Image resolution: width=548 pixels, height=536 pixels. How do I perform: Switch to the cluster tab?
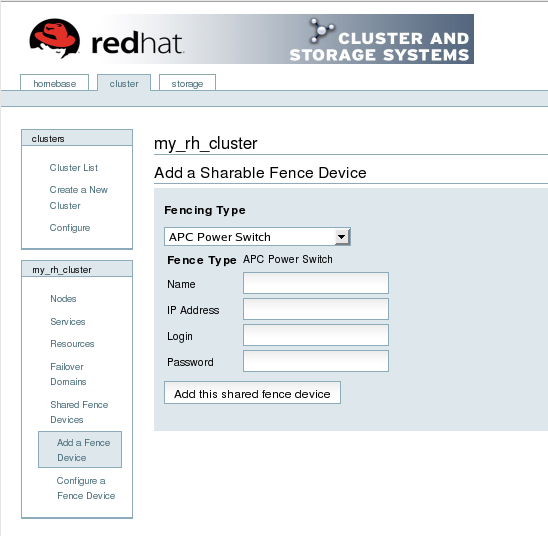point(124,83)
